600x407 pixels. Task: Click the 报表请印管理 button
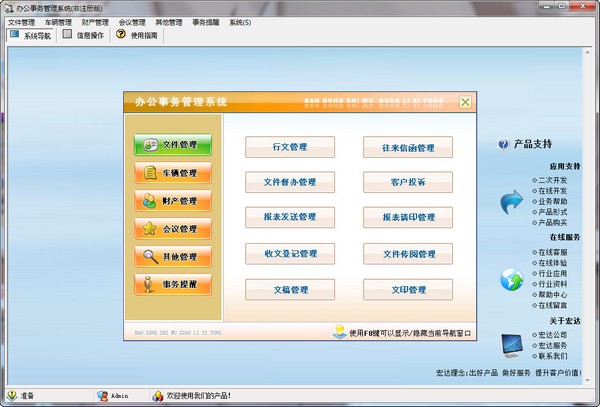(408, 217)
